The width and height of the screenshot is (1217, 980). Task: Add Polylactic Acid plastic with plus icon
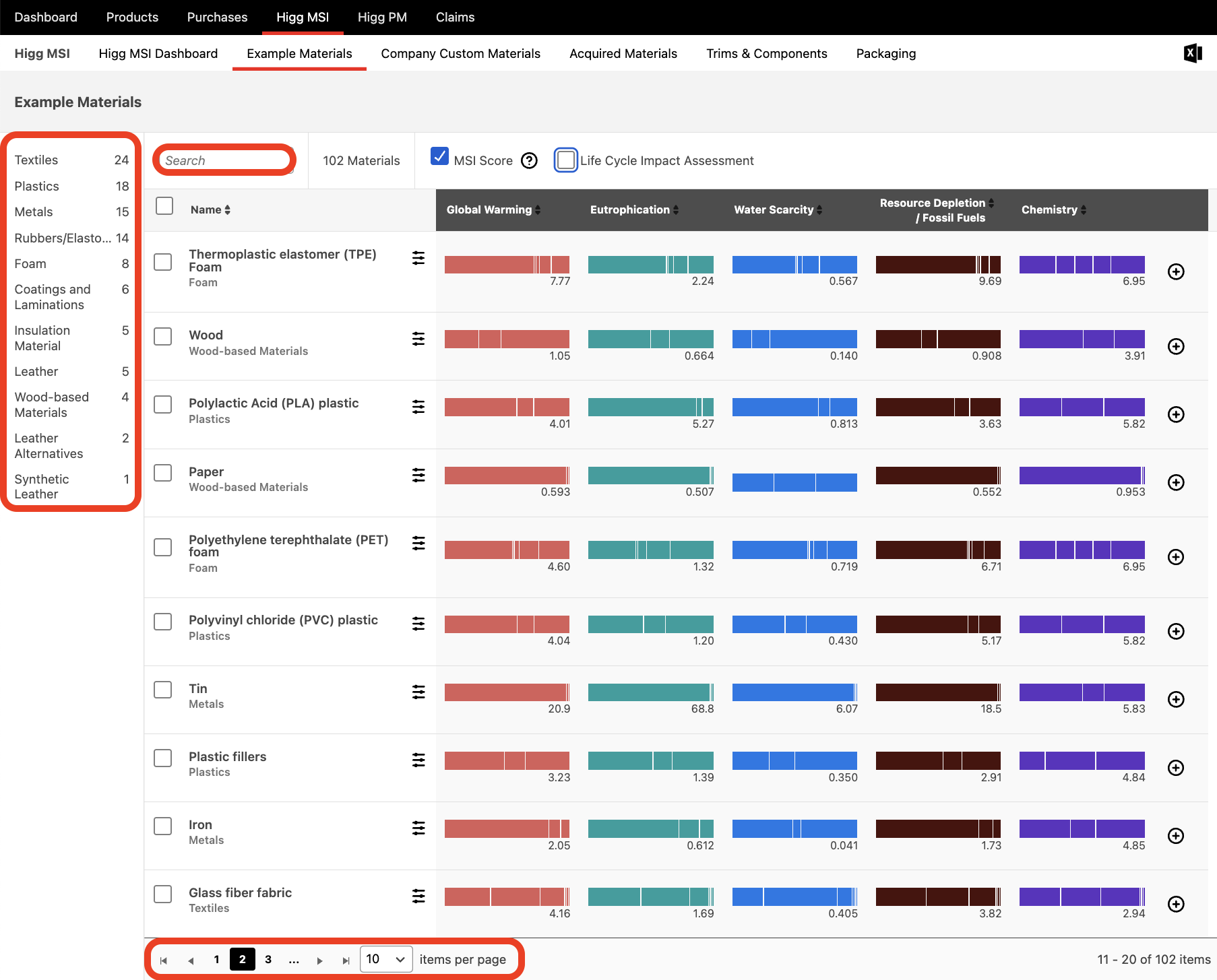(x=1176, y=414)
